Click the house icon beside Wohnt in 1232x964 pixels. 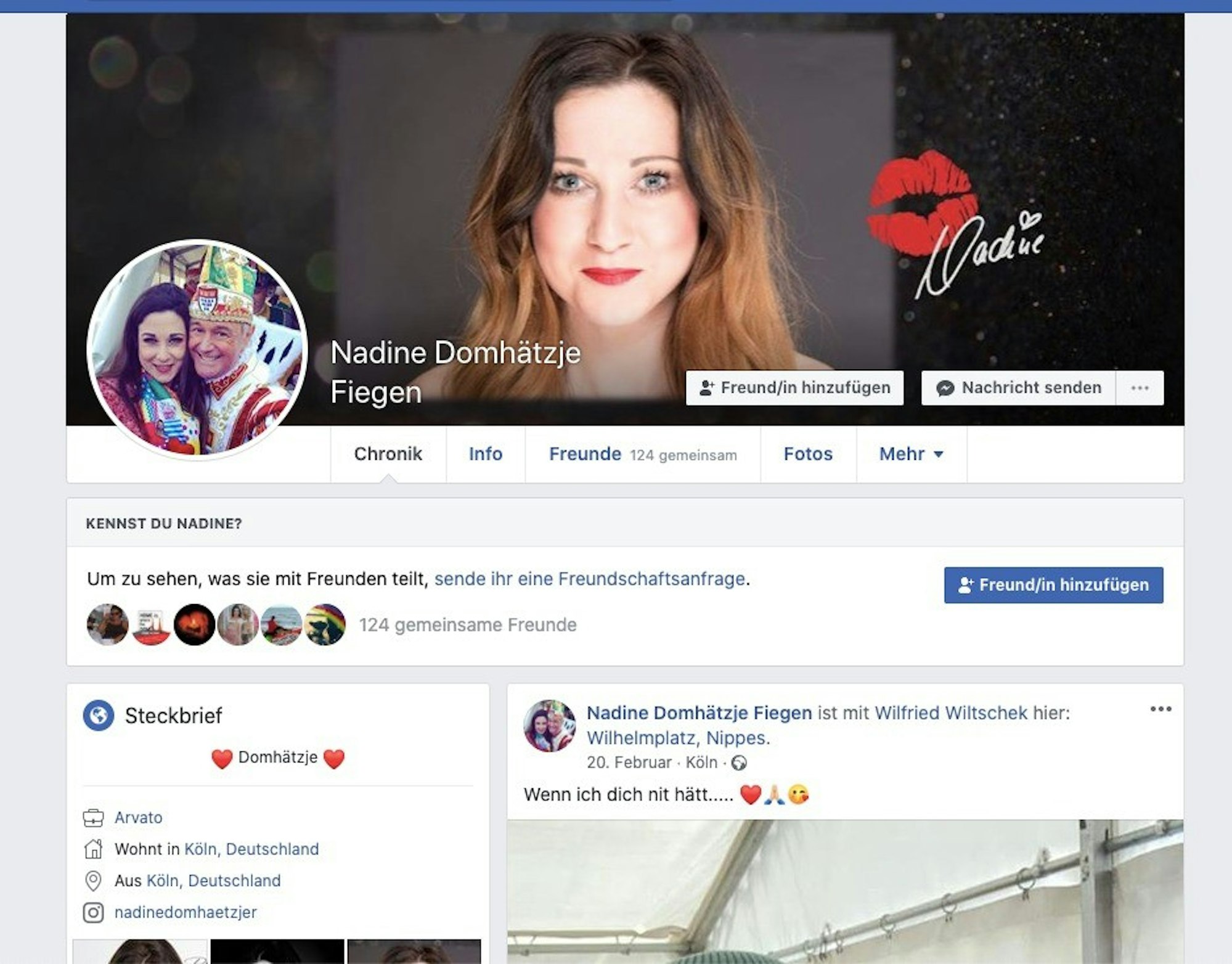click(93, 849)
